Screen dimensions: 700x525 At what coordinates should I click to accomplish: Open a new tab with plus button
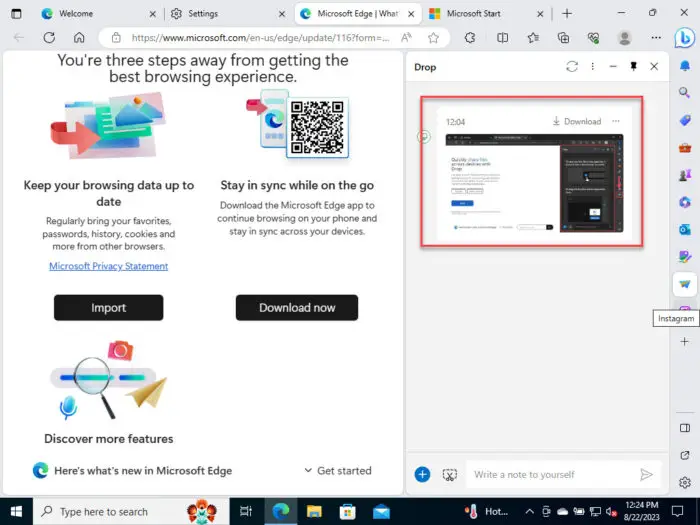point(567,14)
